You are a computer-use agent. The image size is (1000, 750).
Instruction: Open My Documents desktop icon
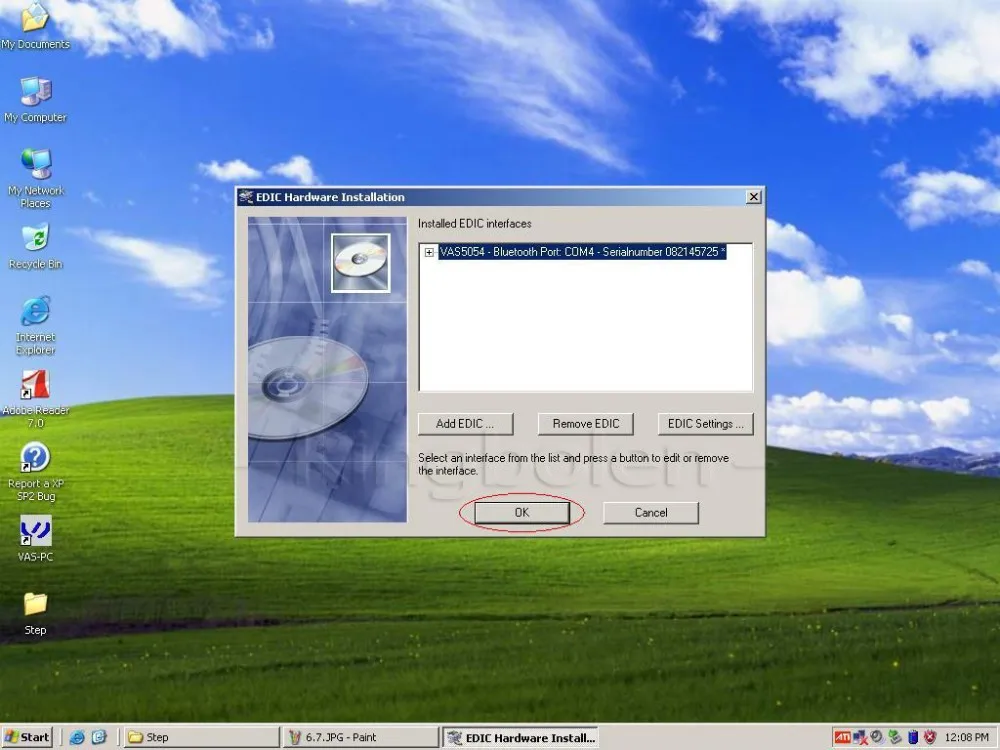pos(35,27)
